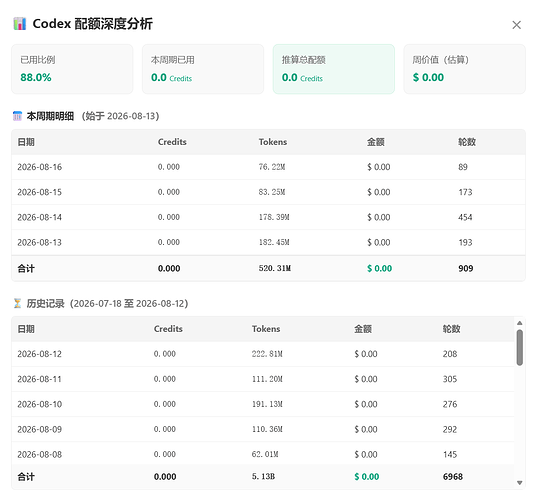
Task: Click the history rounds value 305
Action: 450,379
